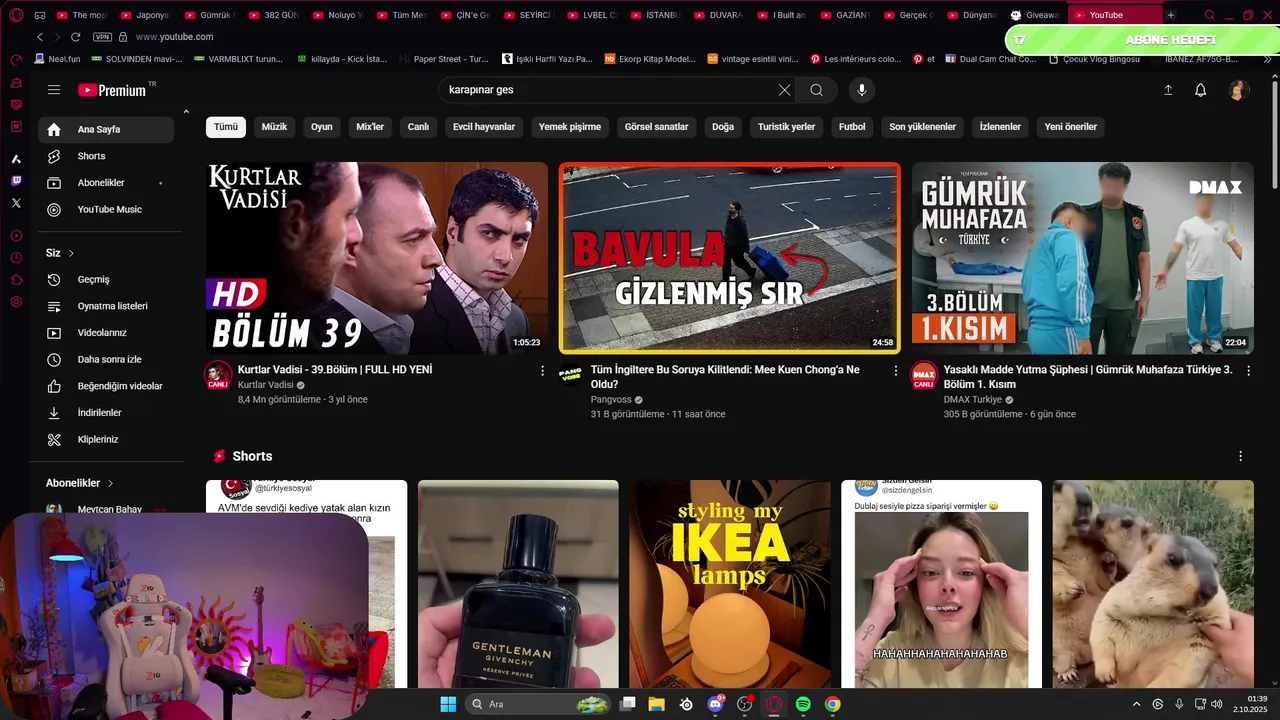Select the Turistik yerler chip

tap(786, 127)
